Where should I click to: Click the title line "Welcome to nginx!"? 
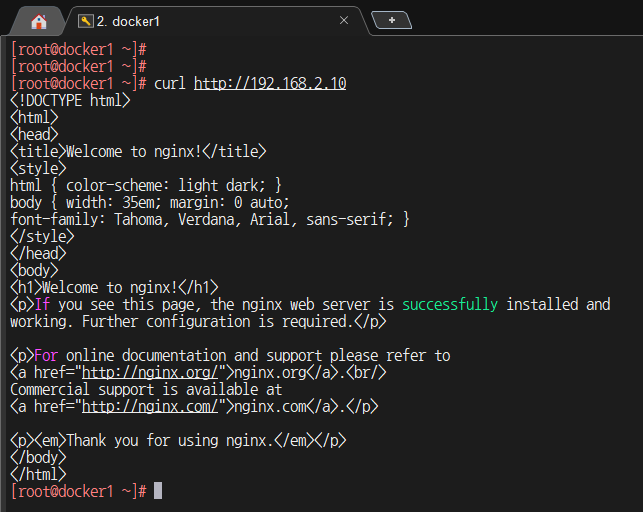(x=138, y=152)
